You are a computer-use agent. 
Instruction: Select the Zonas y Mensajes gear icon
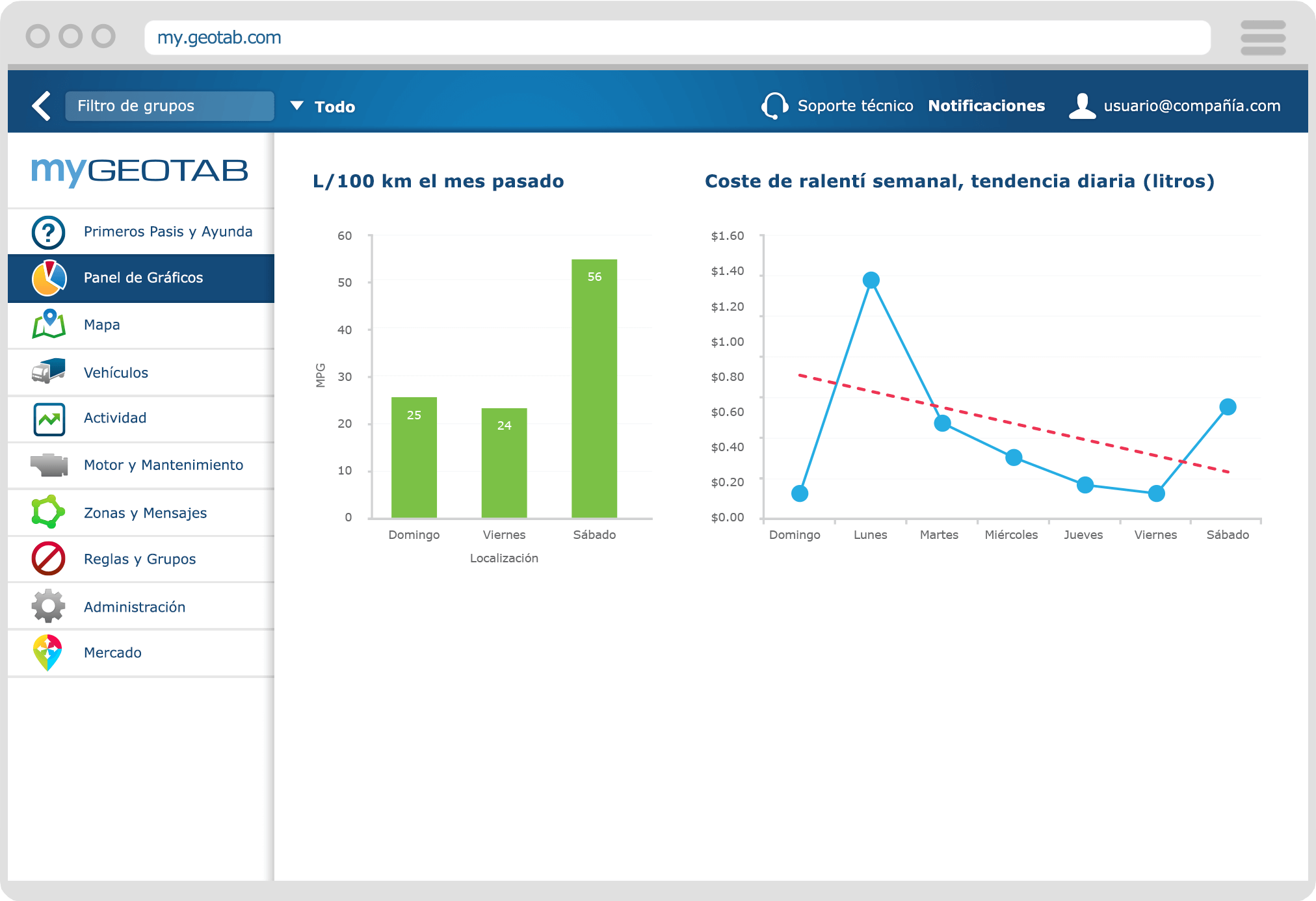click(49, 512)
